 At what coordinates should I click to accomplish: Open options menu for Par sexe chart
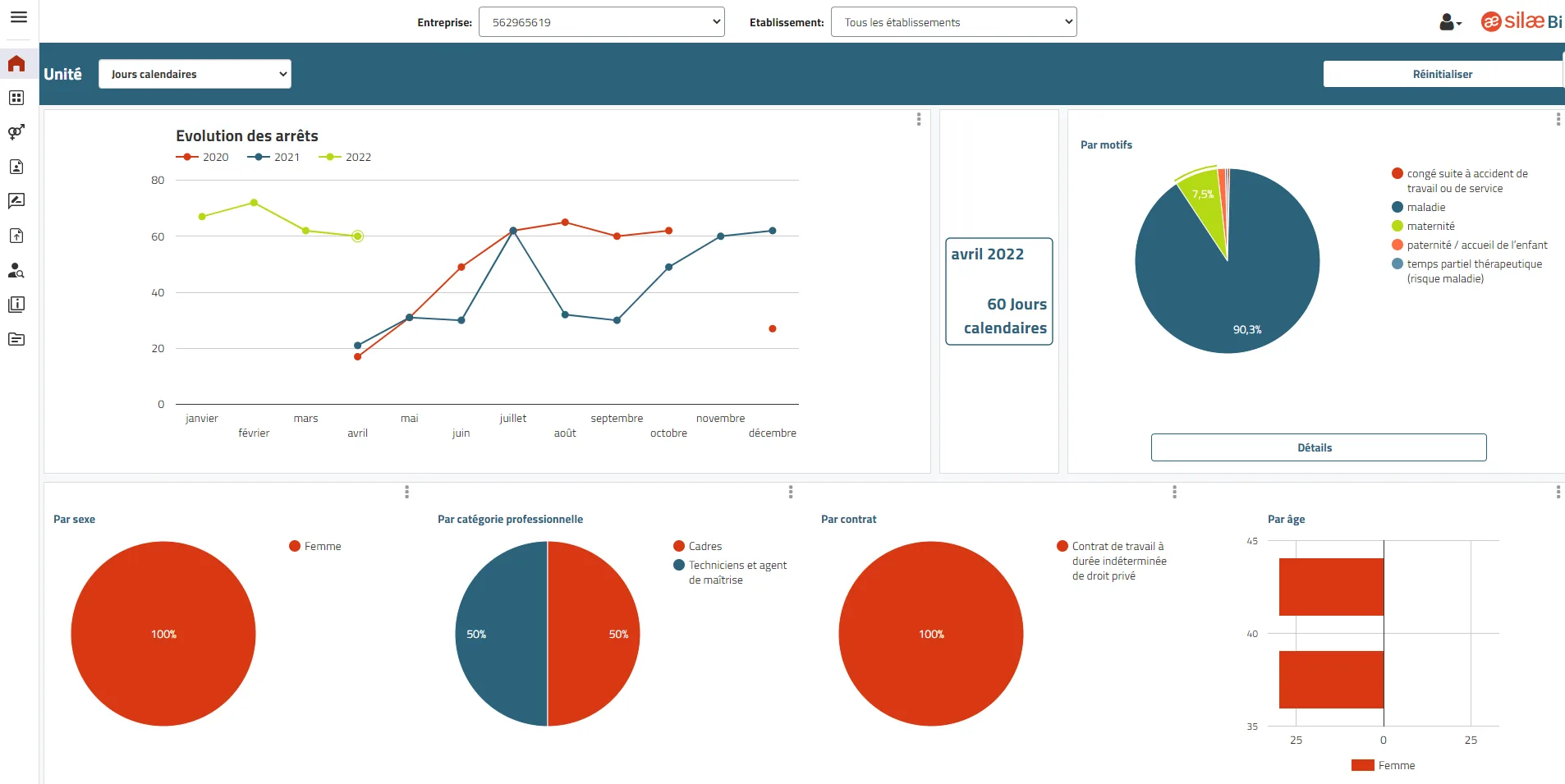406,492
